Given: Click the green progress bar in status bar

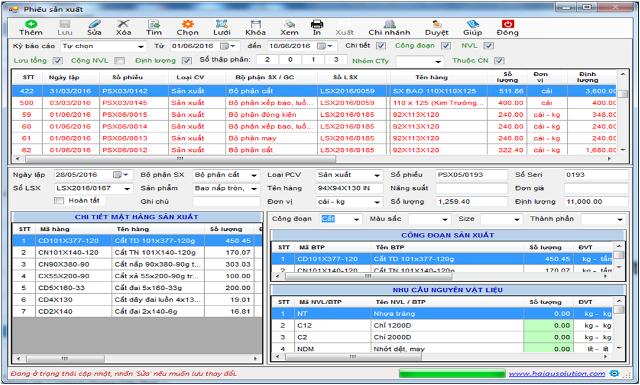Looking at the screenshot, I should [452, 374].
